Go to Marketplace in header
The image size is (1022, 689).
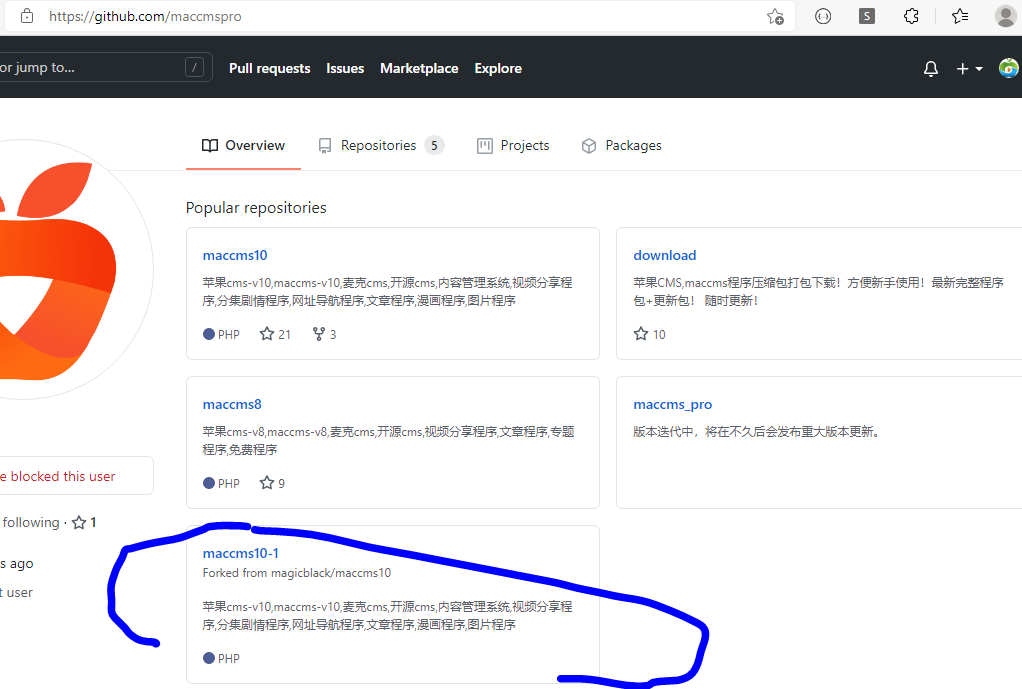pyautogui.click(x=419, y=68)
